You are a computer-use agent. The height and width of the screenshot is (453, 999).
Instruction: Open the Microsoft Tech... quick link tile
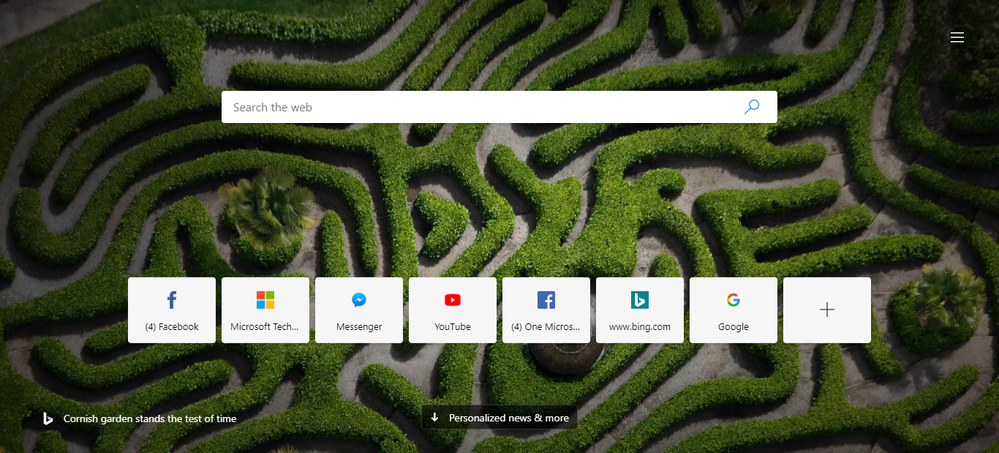pos(265,310)
